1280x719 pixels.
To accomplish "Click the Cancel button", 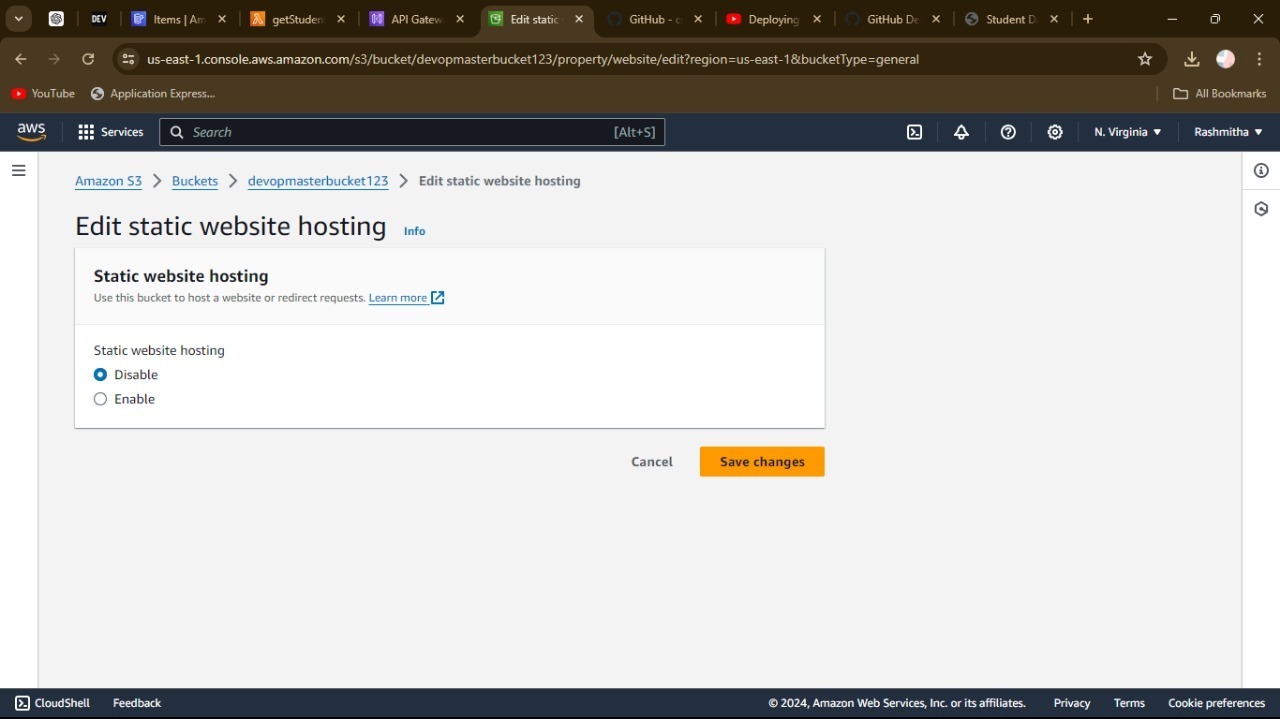I will pyautogui.click(x=652, y=462).
